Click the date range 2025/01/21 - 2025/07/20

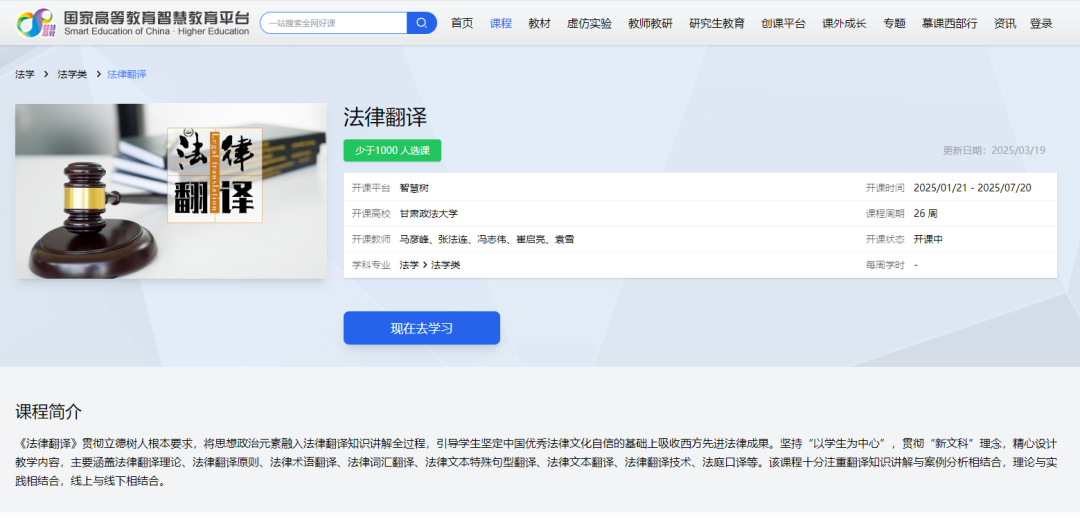[972, 188]
